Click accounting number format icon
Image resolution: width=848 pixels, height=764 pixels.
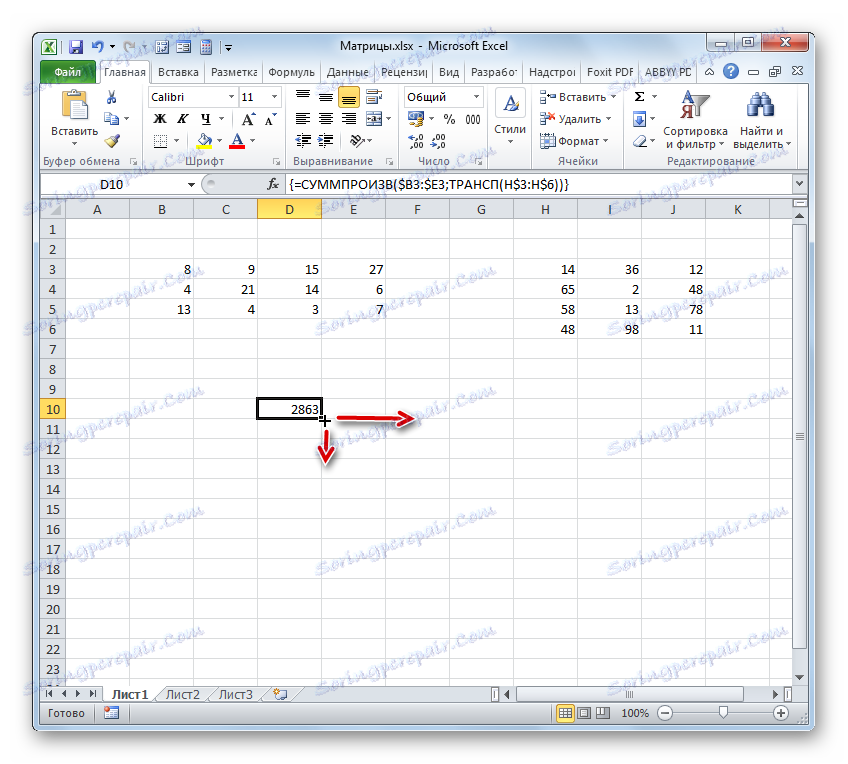click(x=416, y=119)
